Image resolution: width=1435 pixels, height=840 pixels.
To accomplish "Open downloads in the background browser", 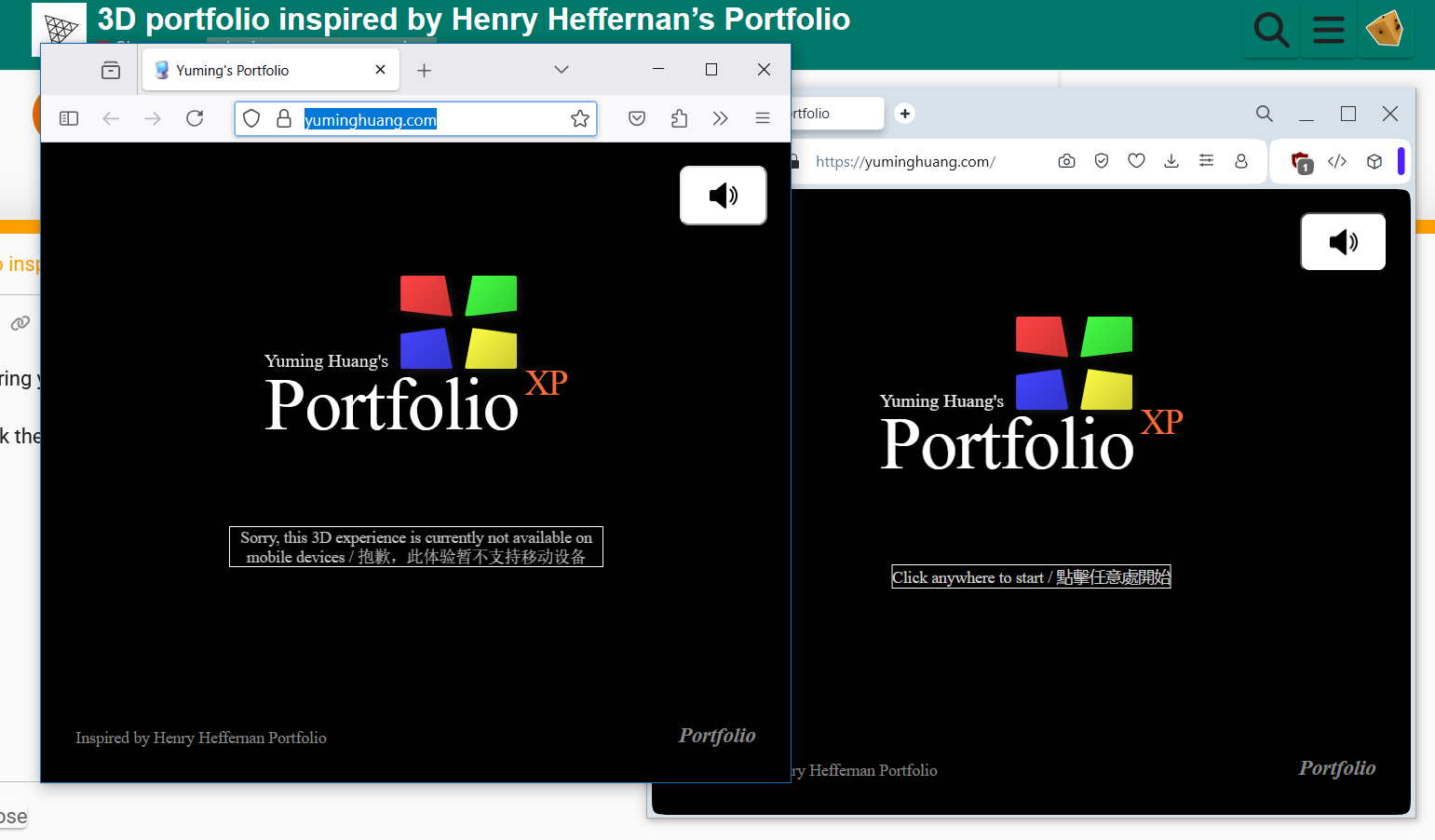I will [1171, 161].
